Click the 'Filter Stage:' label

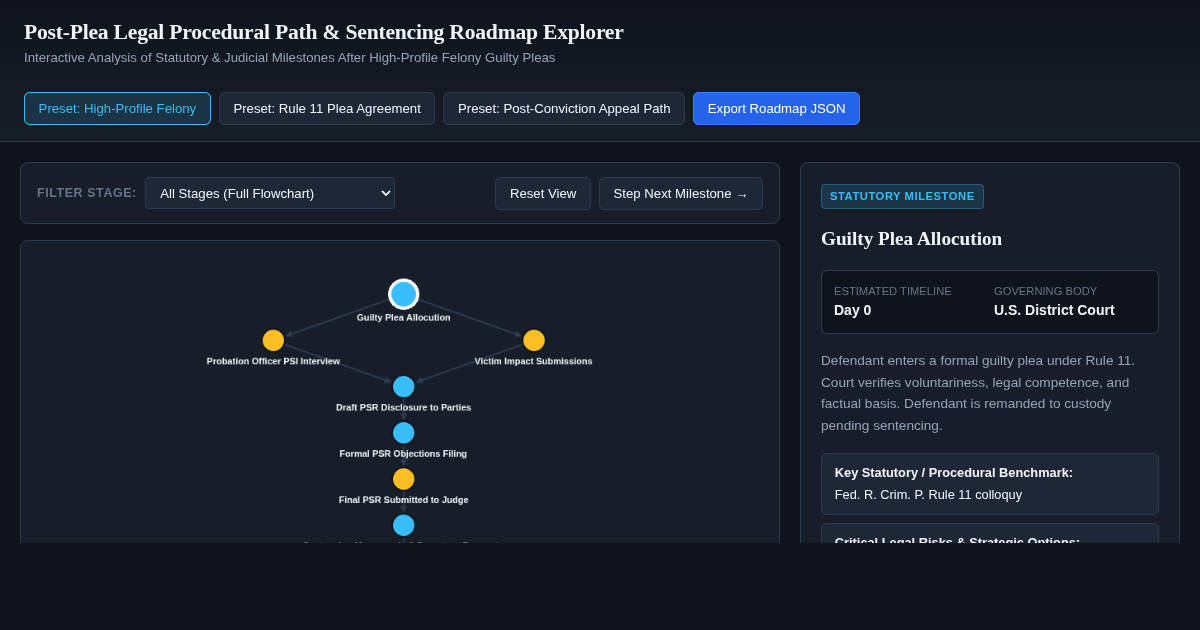click(x=87, y=193)
